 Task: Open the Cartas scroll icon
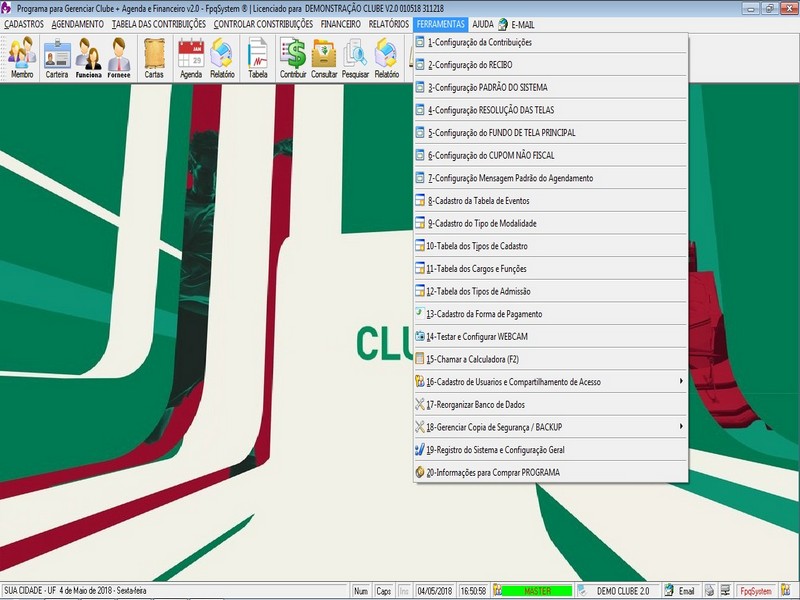(x=154, y=58)
